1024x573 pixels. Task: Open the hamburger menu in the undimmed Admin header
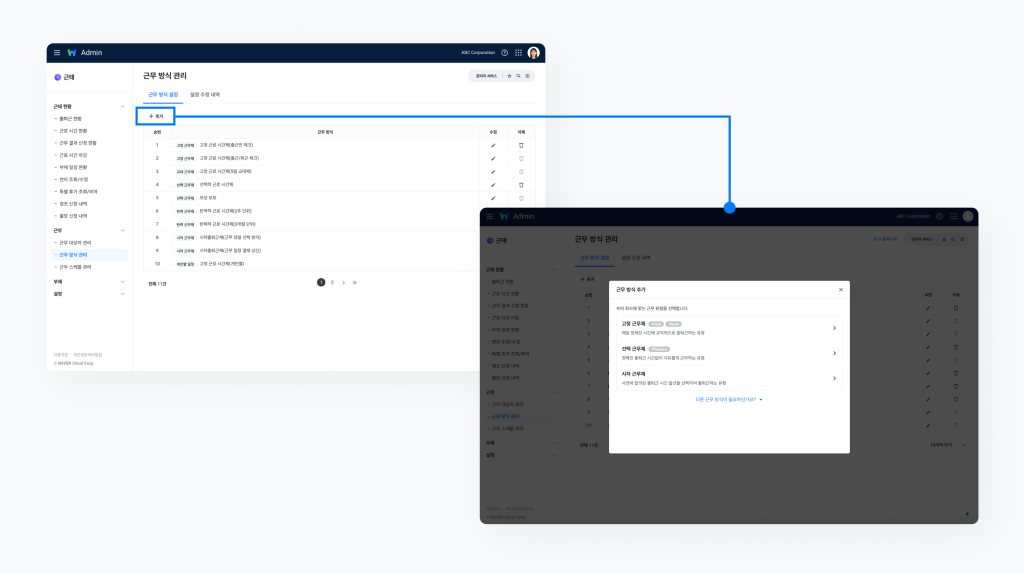(57, 53)
